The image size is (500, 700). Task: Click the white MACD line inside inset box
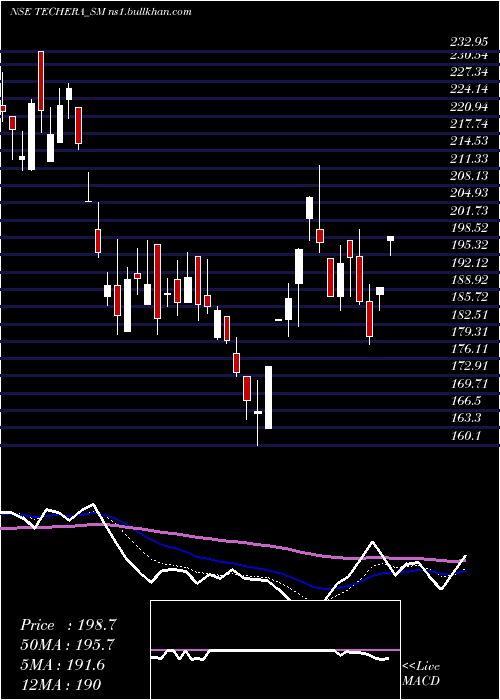click(x=270, y=654)
